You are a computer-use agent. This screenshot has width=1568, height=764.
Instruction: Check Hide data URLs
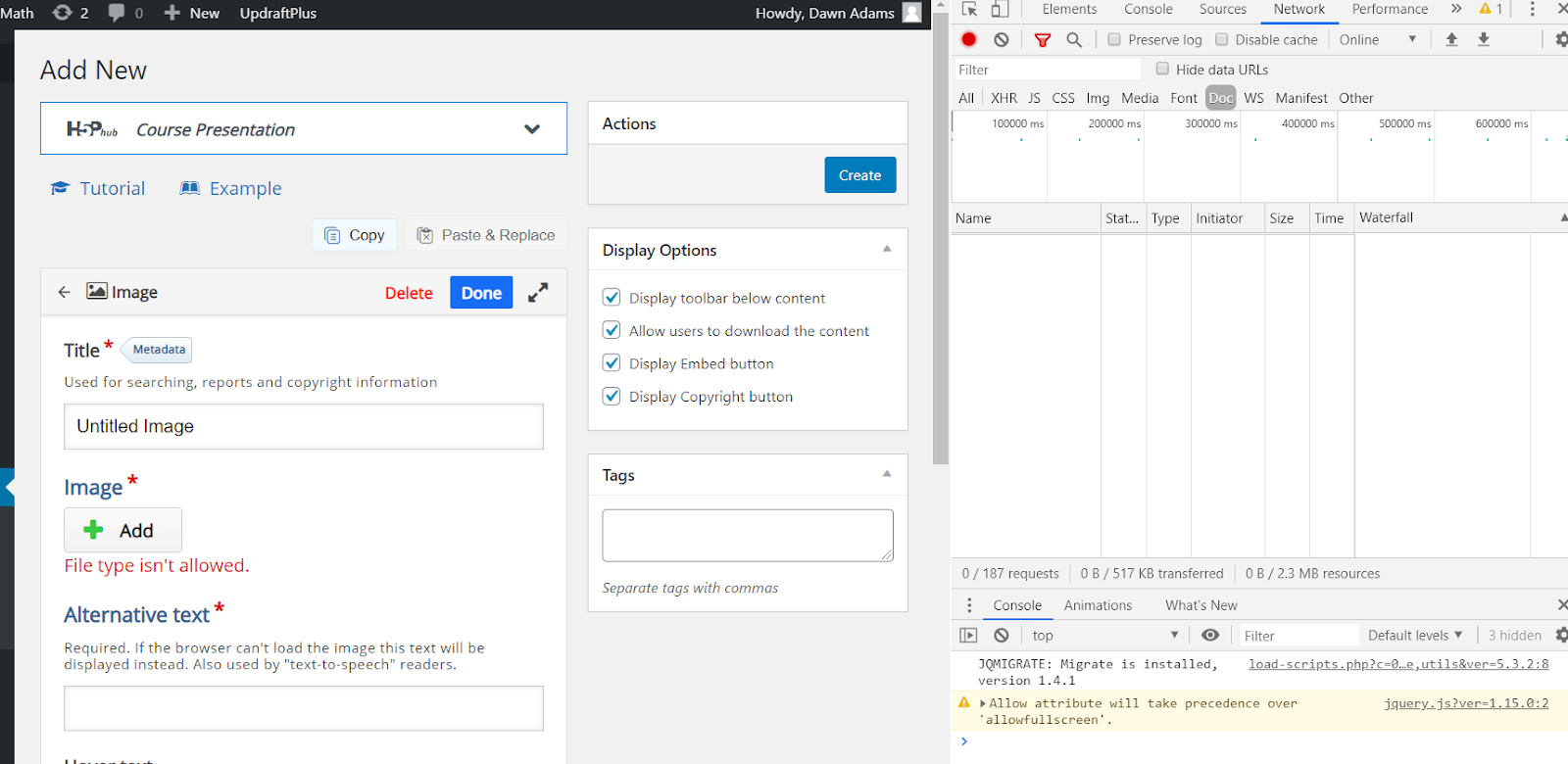point(1162,69)
